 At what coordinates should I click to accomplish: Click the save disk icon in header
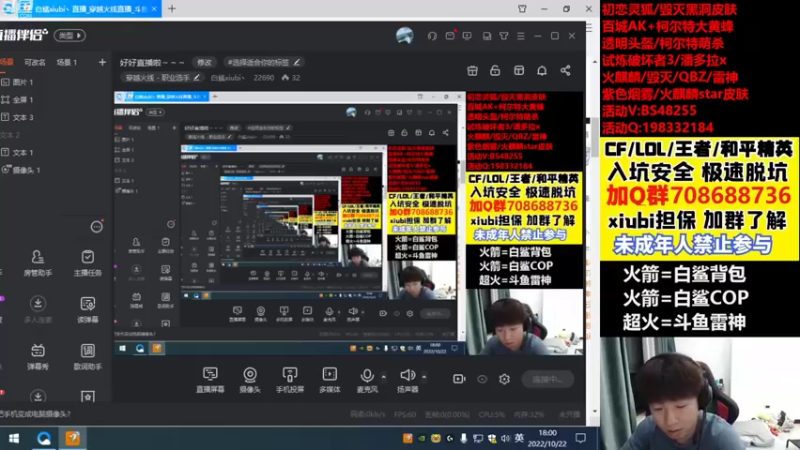point(487,36)
